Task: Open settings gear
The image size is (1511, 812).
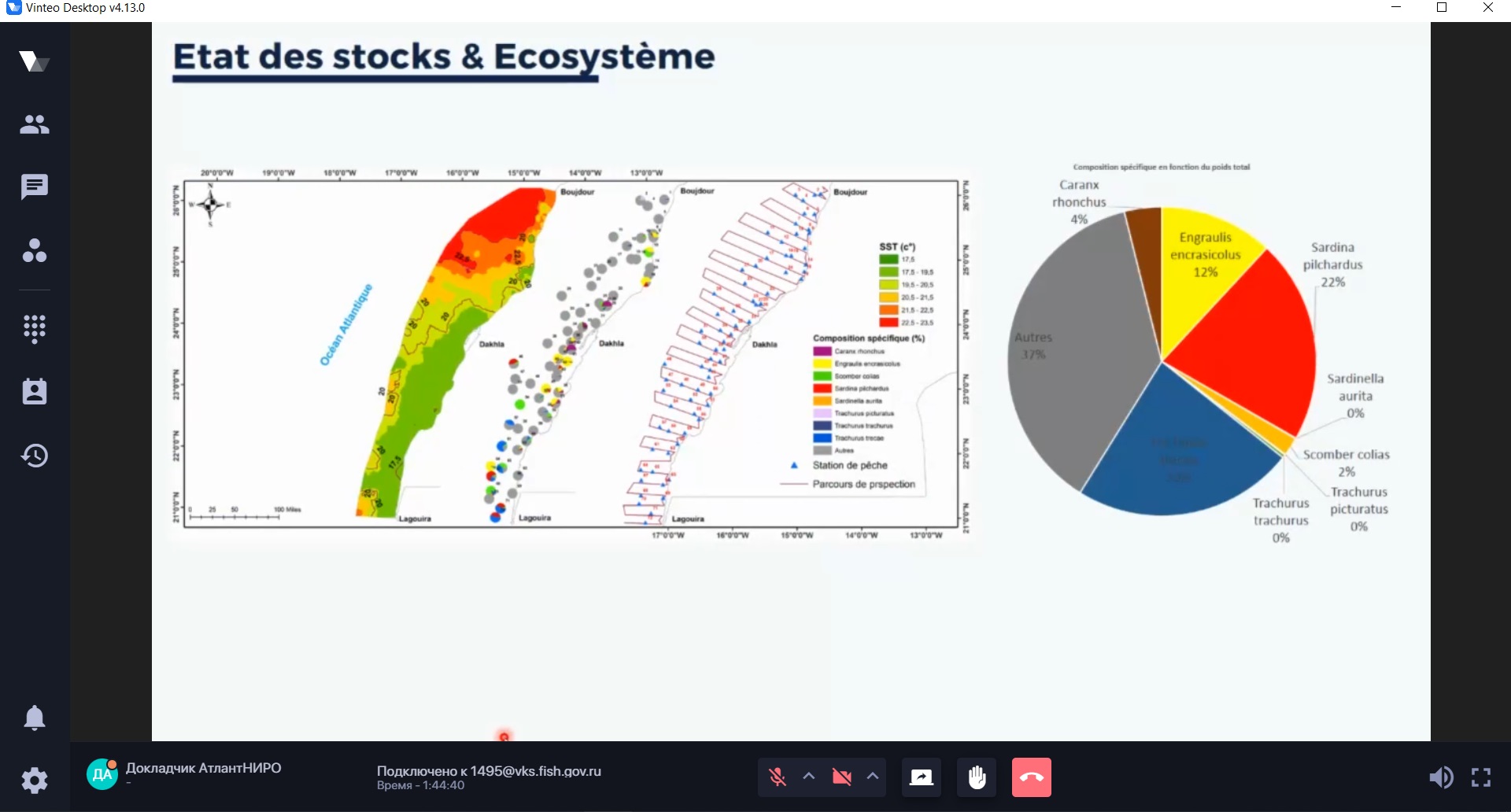Action: (35, 781)
